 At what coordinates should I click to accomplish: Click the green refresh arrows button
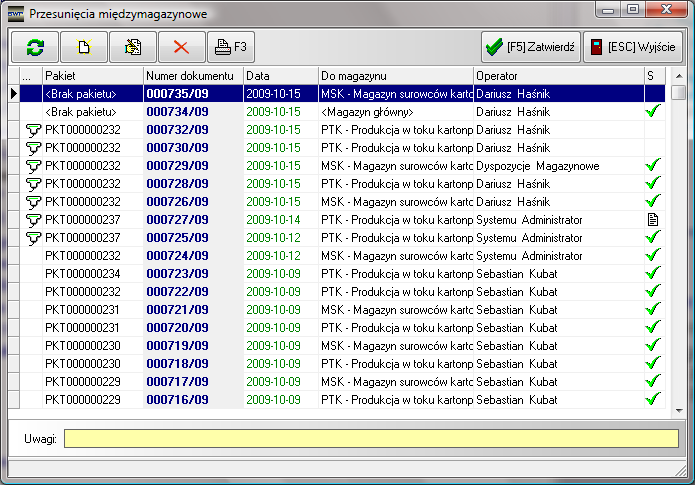pos(35,47)
